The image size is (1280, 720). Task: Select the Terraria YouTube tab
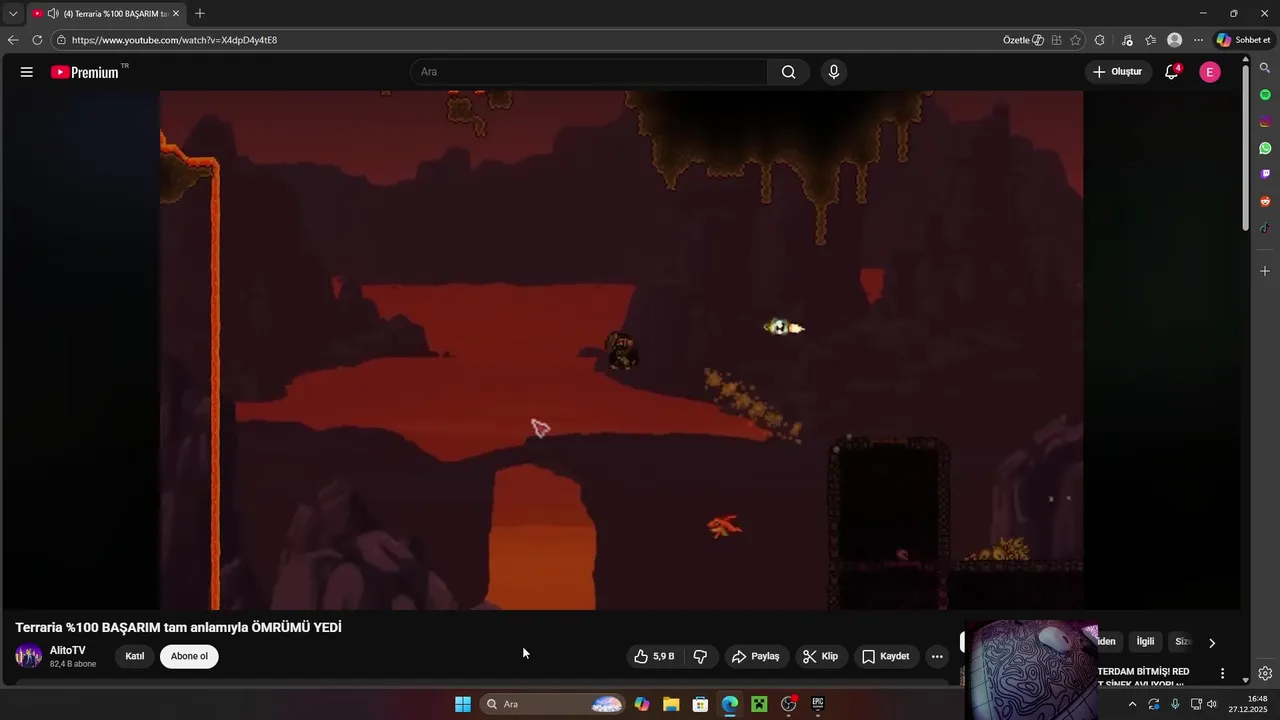[x=106, y=13]
